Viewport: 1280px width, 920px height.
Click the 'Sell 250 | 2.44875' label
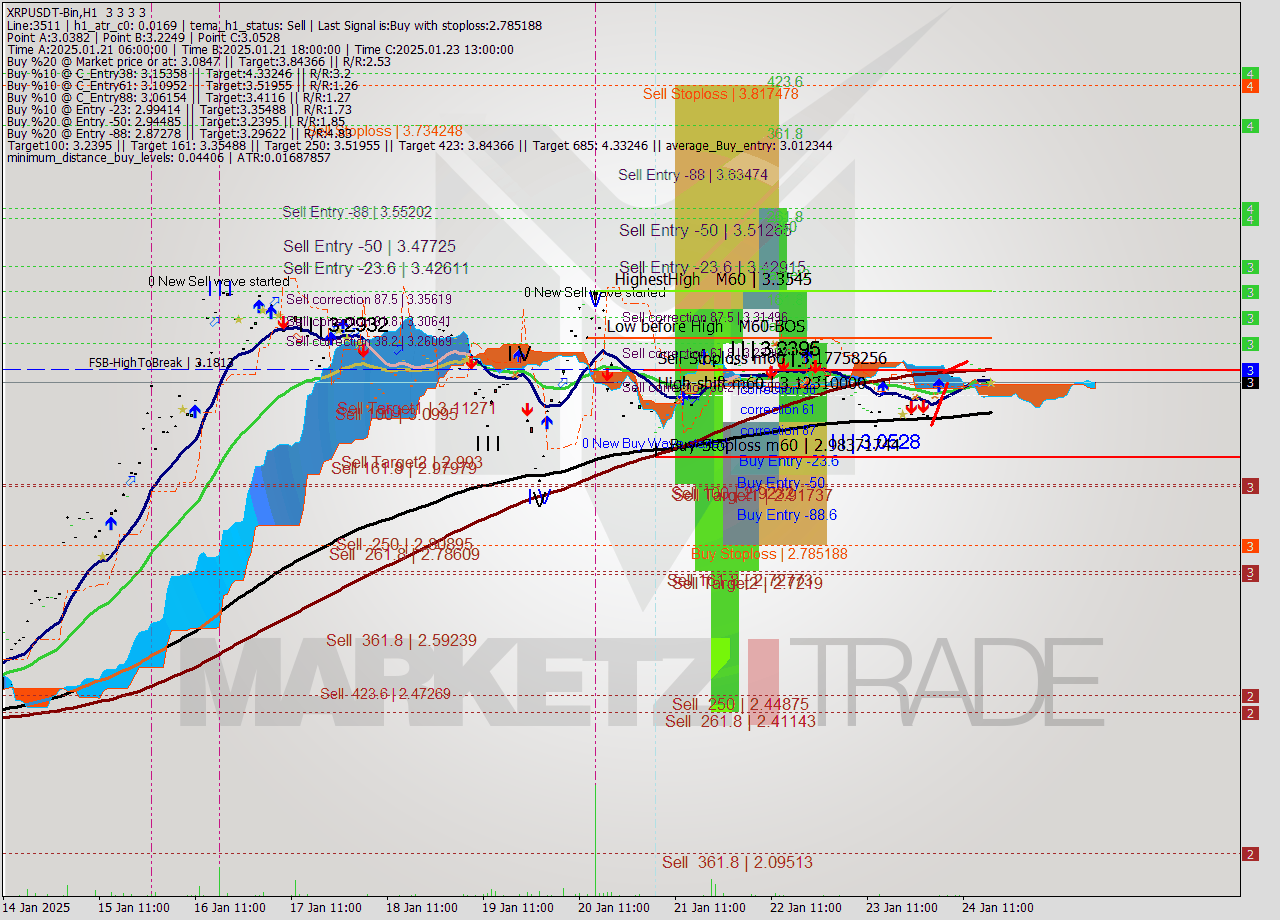click(740, 705)
